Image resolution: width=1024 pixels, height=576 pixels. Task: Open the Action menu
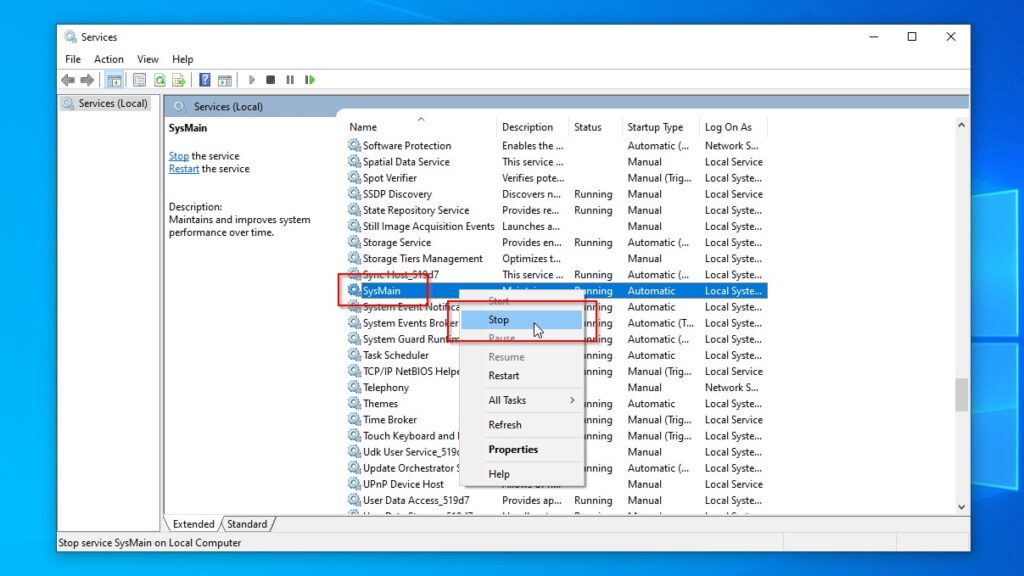click(x=108, y=58)
